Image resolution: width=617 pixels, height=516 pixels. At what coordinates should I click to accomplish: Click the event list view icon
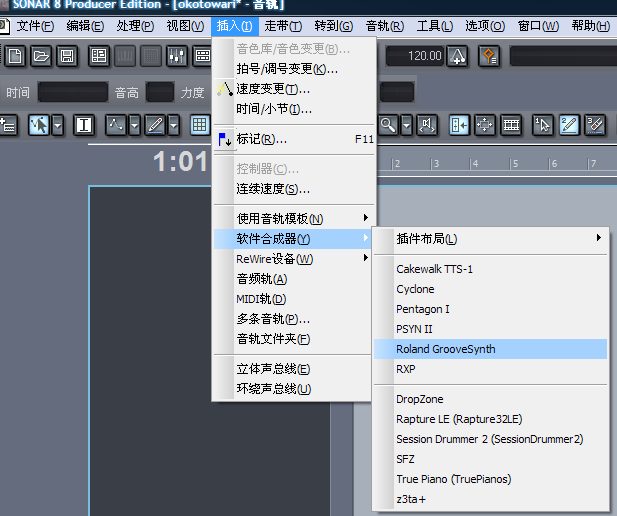(202, 56)
